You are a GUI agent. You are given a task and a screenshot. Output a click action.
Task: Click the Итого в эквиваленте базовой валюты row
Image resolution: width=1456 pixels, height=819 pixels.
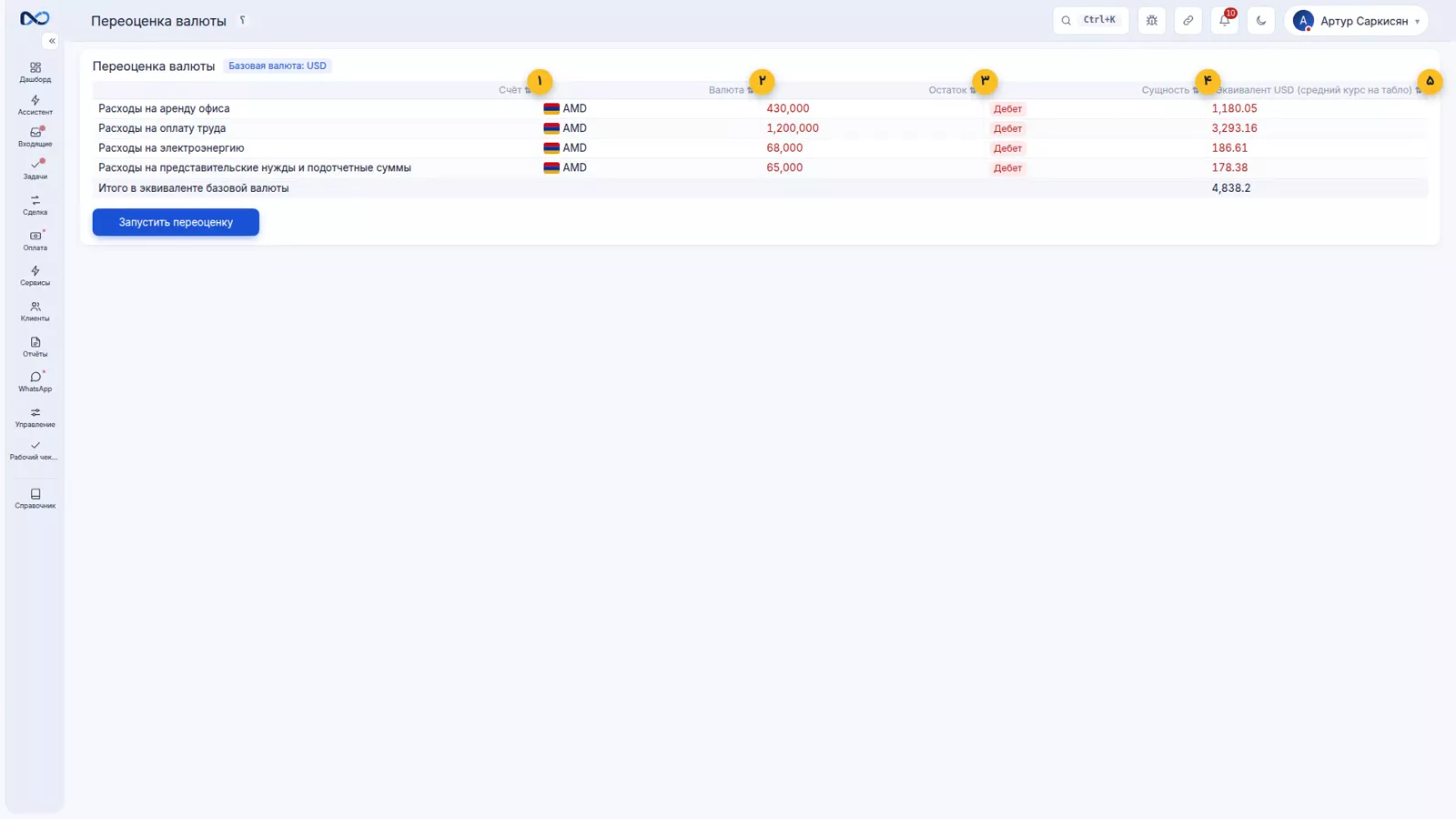[760, 188]
